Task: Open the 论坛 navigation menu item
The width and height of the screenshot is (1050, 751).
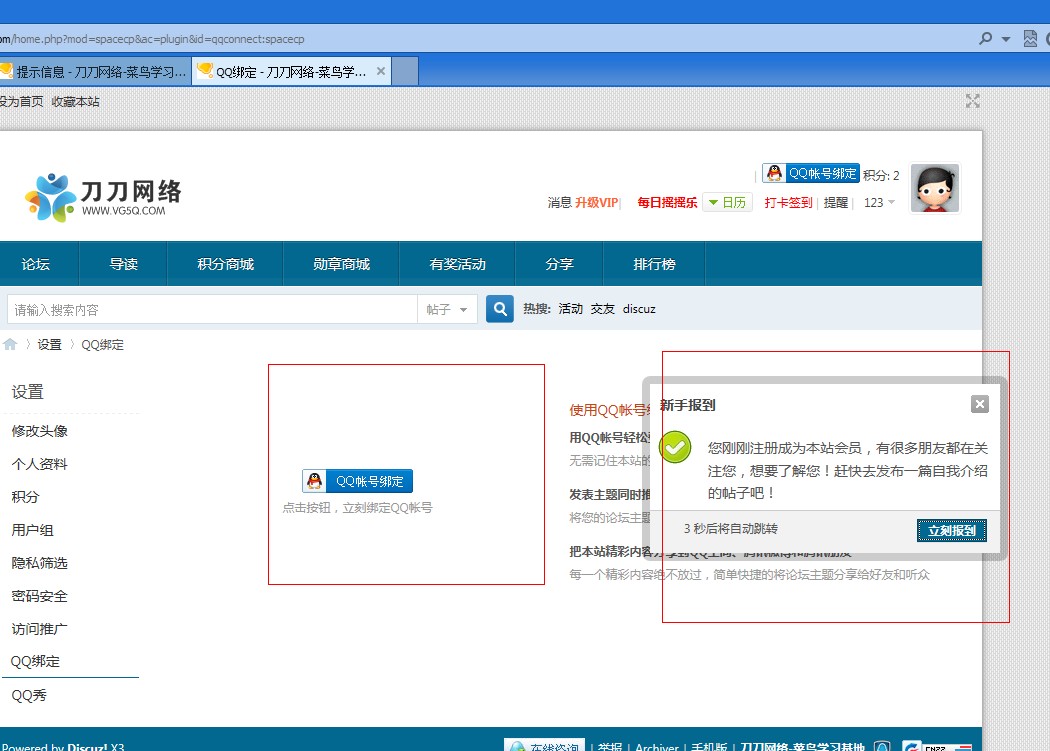Action: (x=35, y=264)
